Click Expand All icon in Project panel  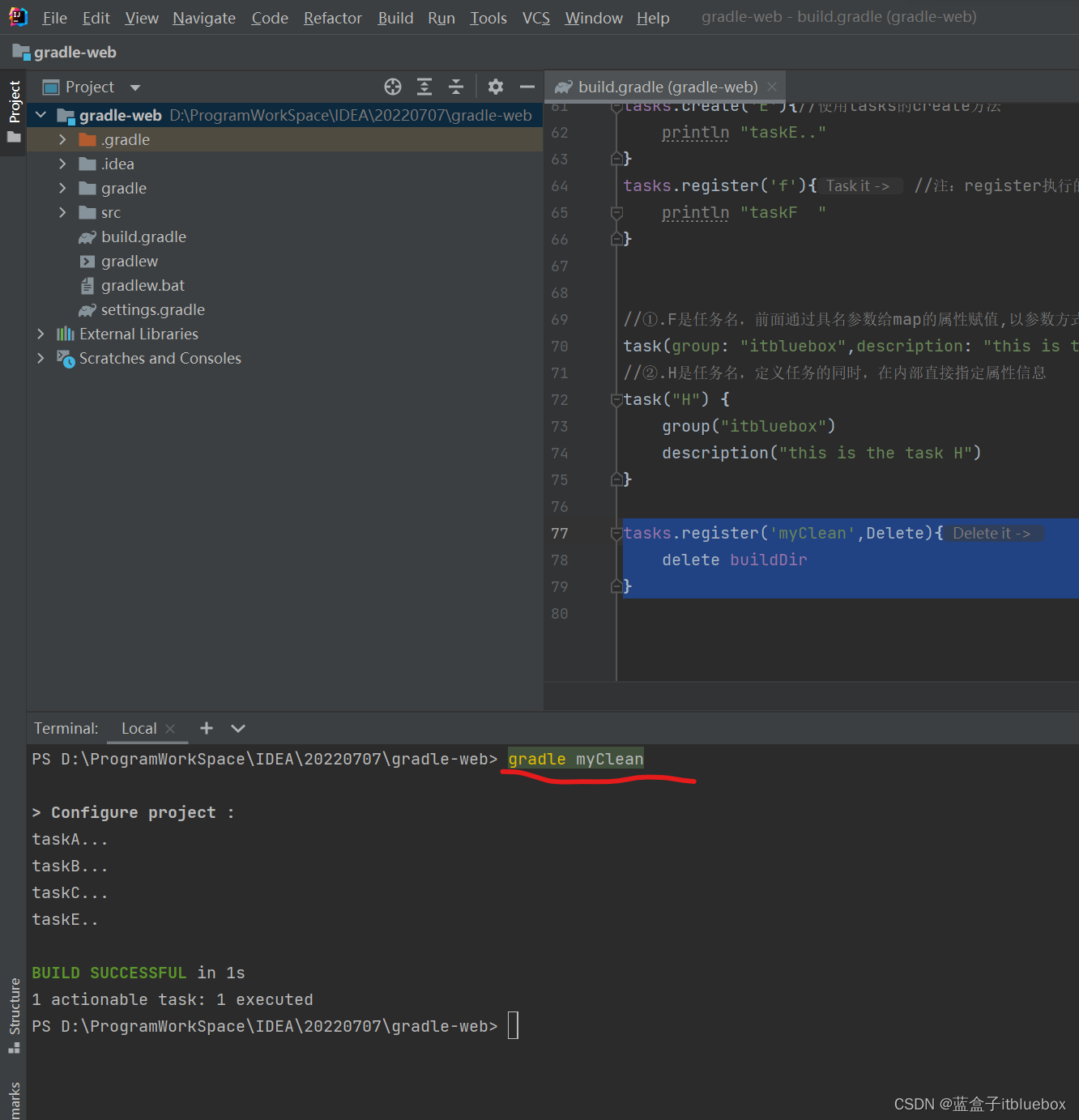pos(424,87)
